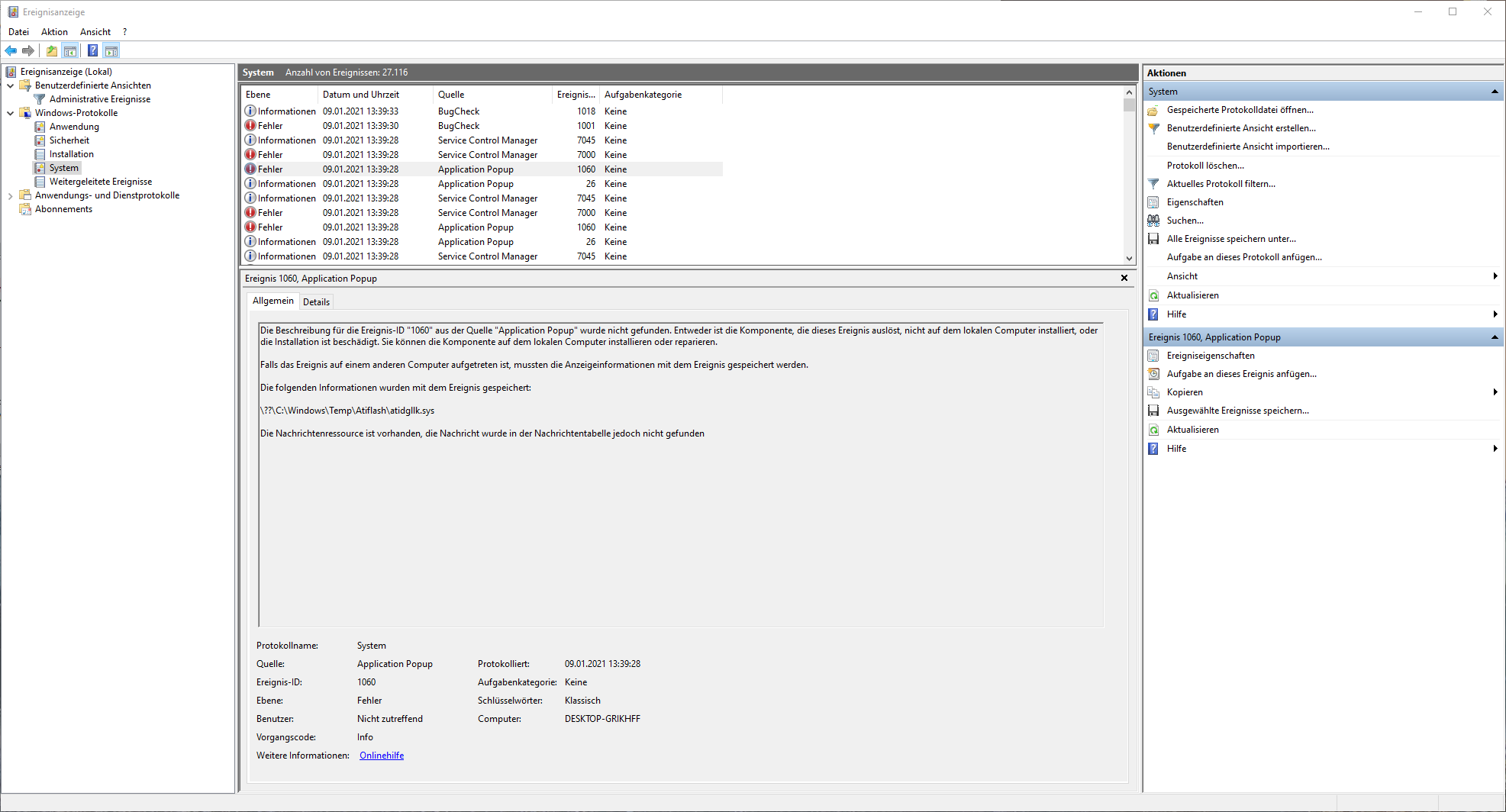Click the Suchen binoculars icon
This screenshot has height=812, width=1506.
[1153, 221]
